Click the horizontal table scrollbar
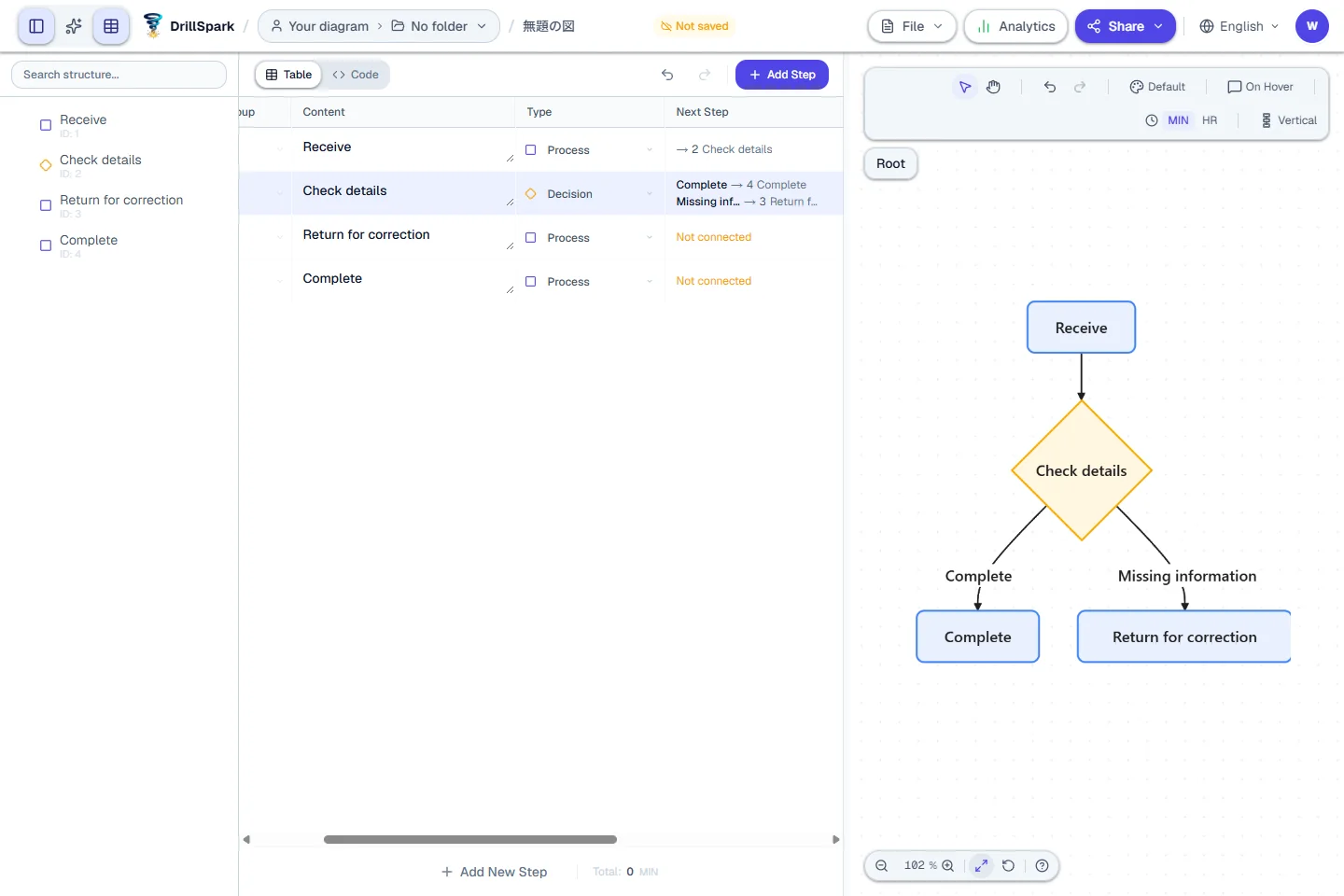 click(469, 839)
